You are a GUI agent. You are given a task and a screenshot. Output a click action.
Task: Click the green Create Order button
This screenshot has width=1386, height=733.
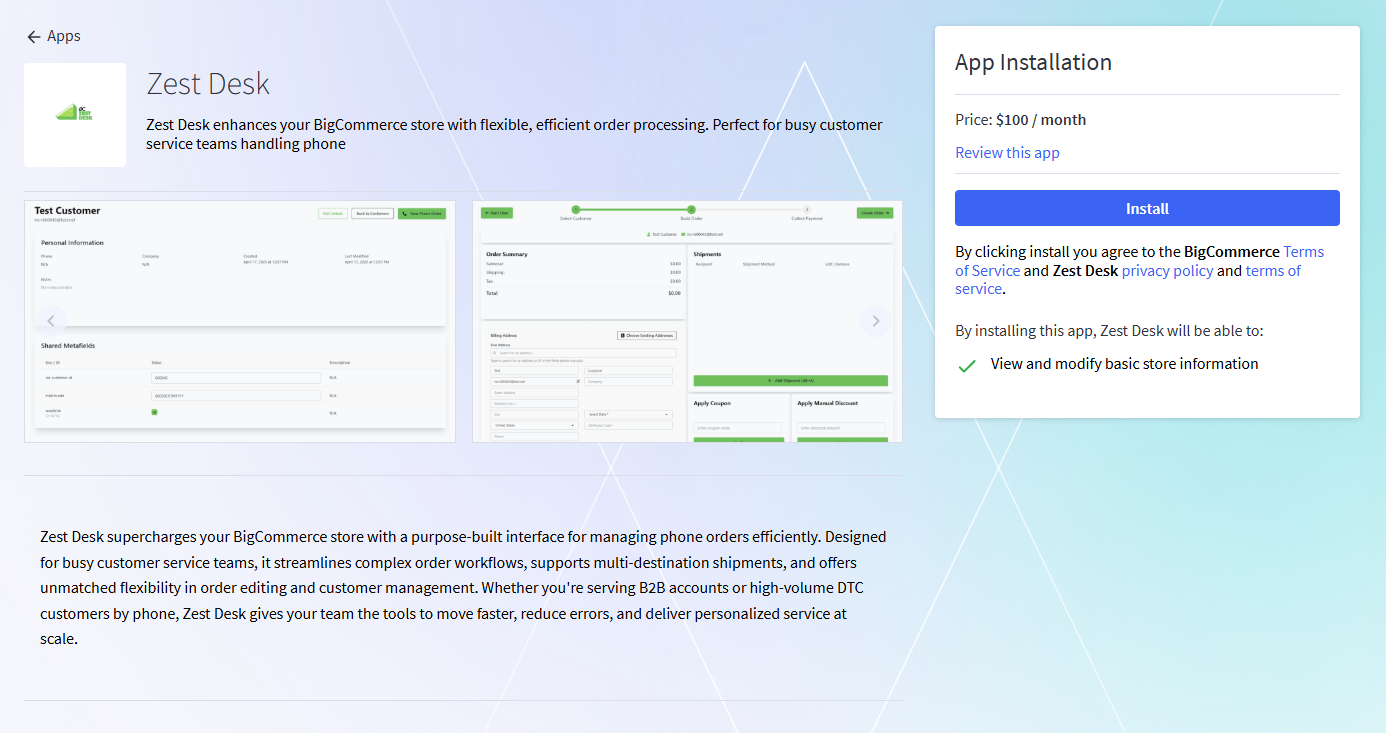(874, 213)
